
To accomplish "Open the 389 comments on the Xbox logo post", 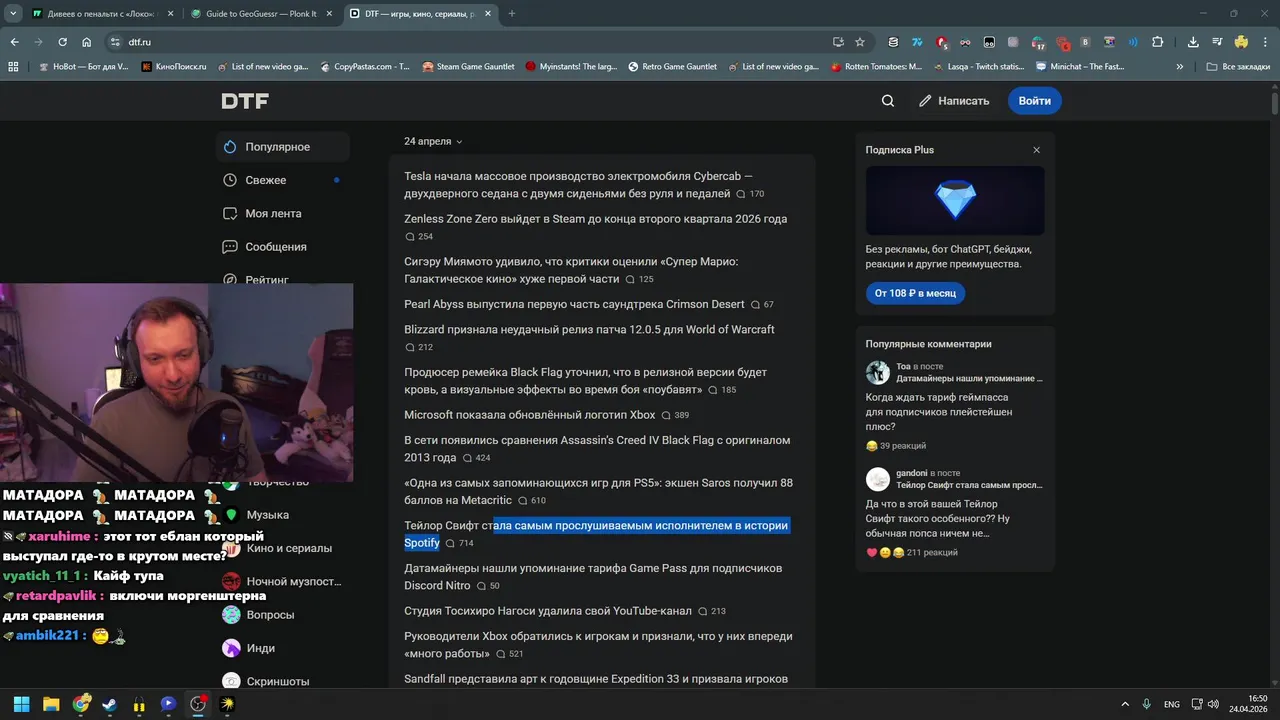I will (675, 415).
